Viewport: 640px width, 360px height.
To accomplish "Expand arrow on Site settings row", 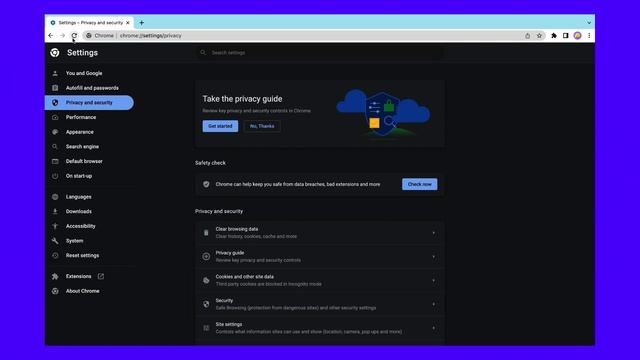I will [x=433, y=328].
